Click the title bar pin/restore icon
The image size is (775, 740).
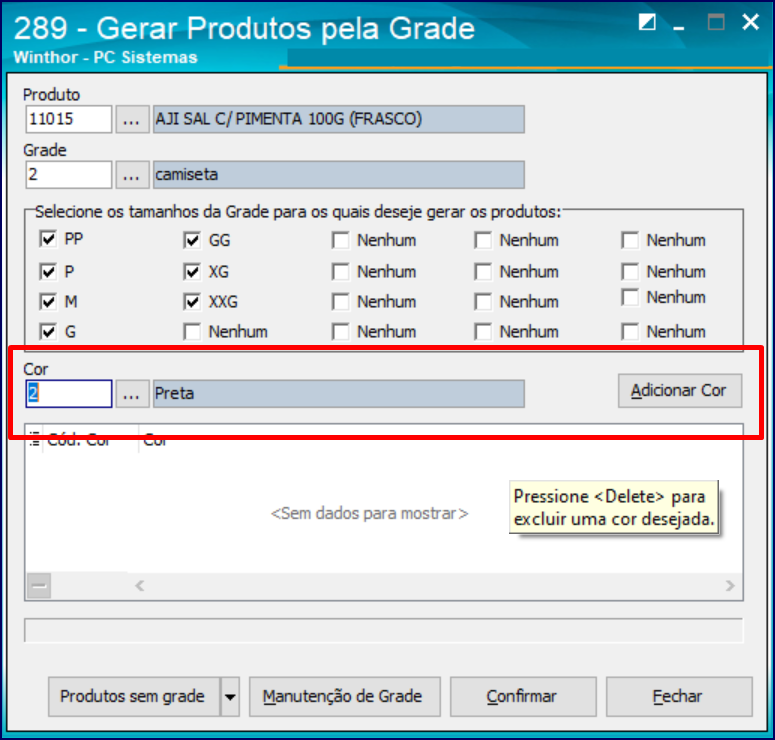[x=647, y=22]
